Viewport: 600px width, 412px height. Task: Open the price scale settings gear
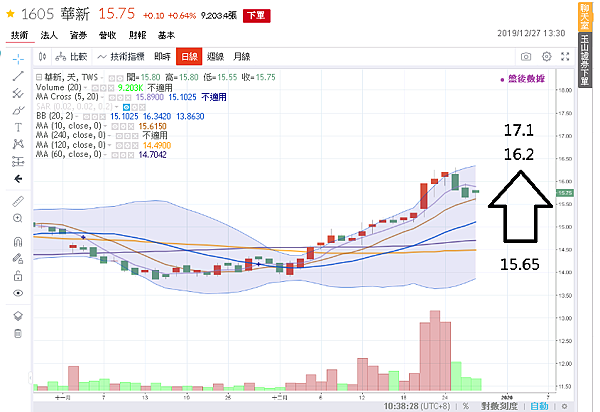[x=564, y=406]
